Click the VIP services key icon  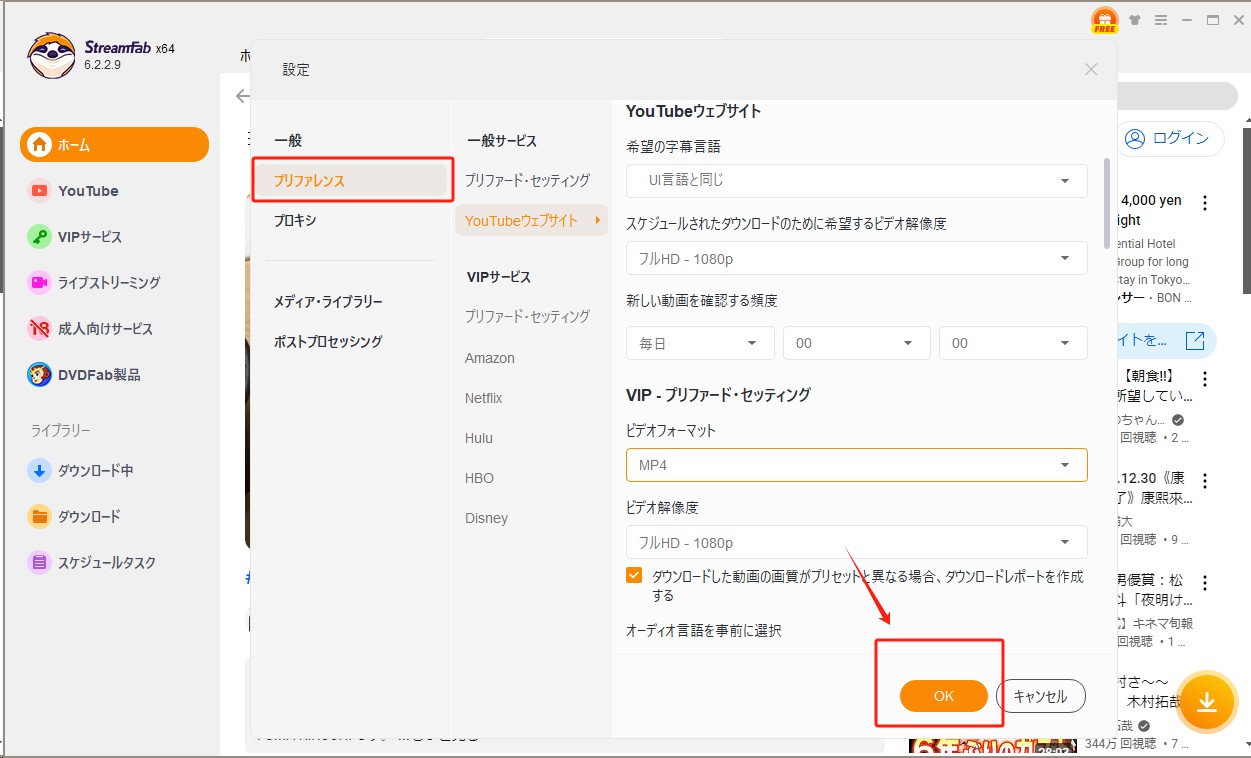coord(40,237)
